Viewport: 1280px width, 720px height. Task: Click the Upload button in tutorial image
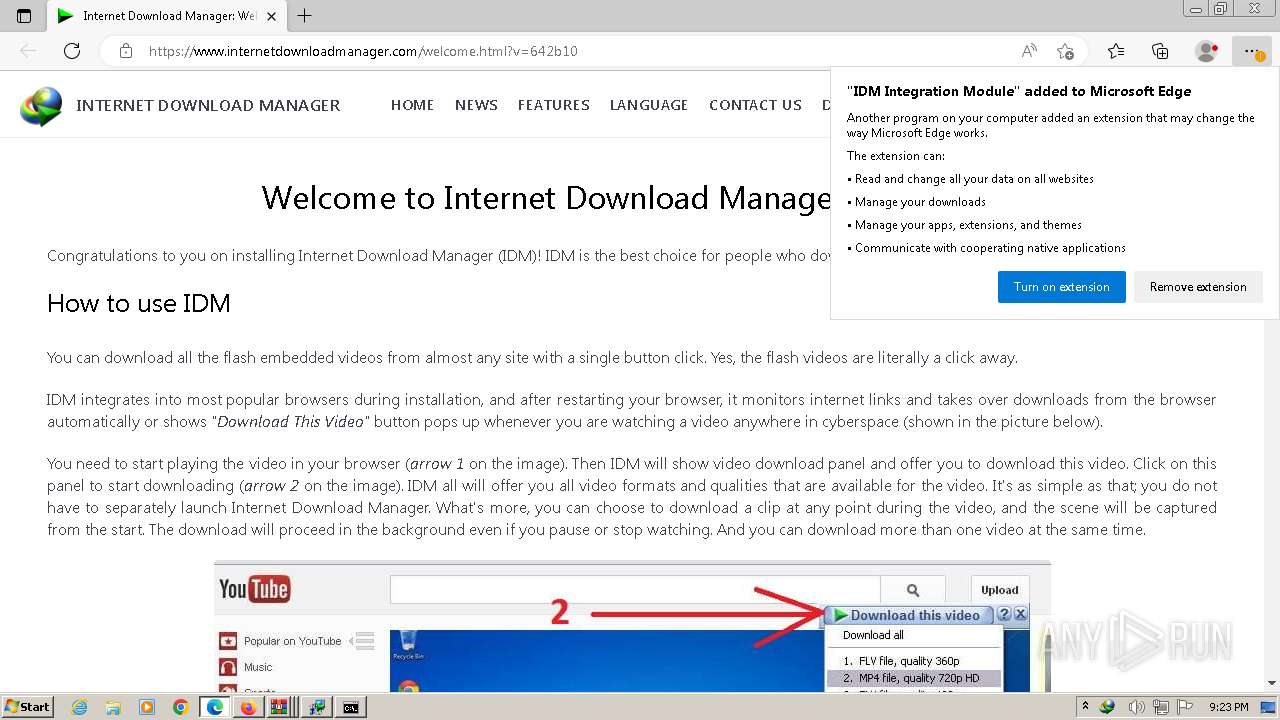tap(999, 590)
